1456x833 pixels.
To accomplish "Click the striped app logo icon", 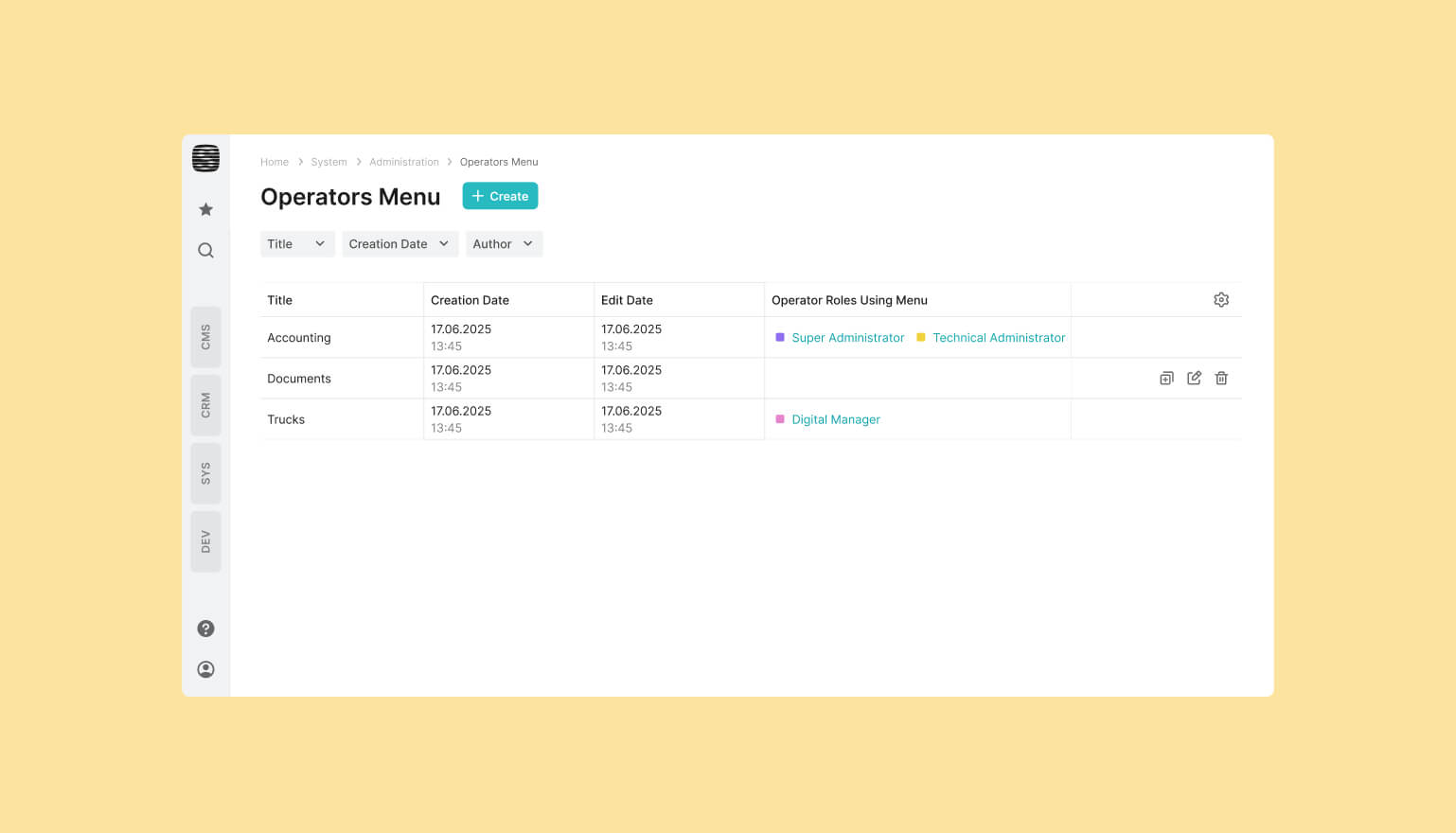I will click(x=205, y=158).
